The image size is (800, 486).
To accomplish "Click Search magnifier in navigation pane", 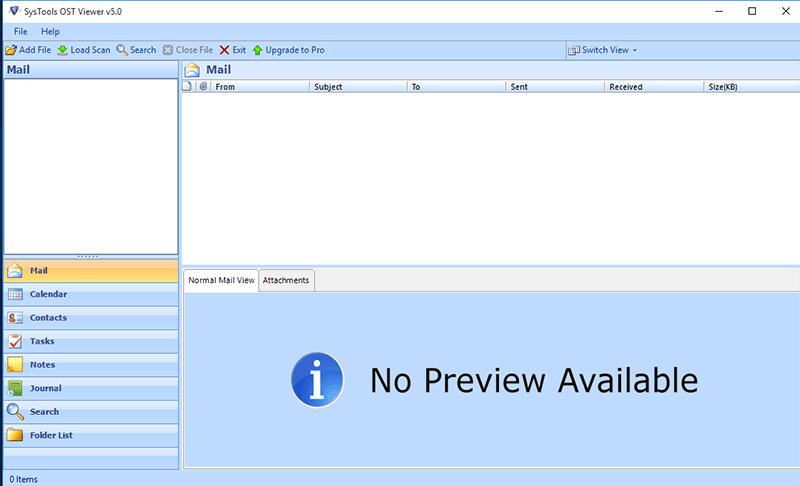I will click(x=15, y=411).
